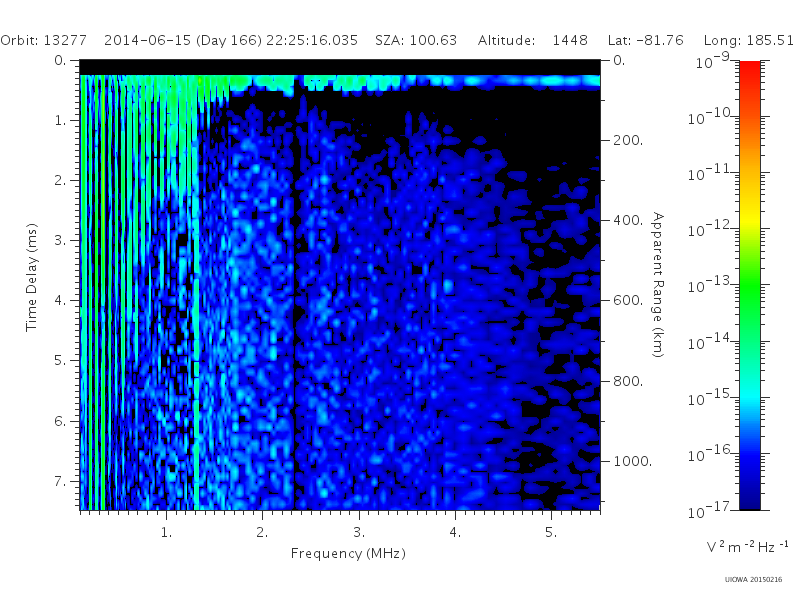
Task: Click the V² m⁻² Hz⁻¹ units label
Action: click(x=747, y=547)
